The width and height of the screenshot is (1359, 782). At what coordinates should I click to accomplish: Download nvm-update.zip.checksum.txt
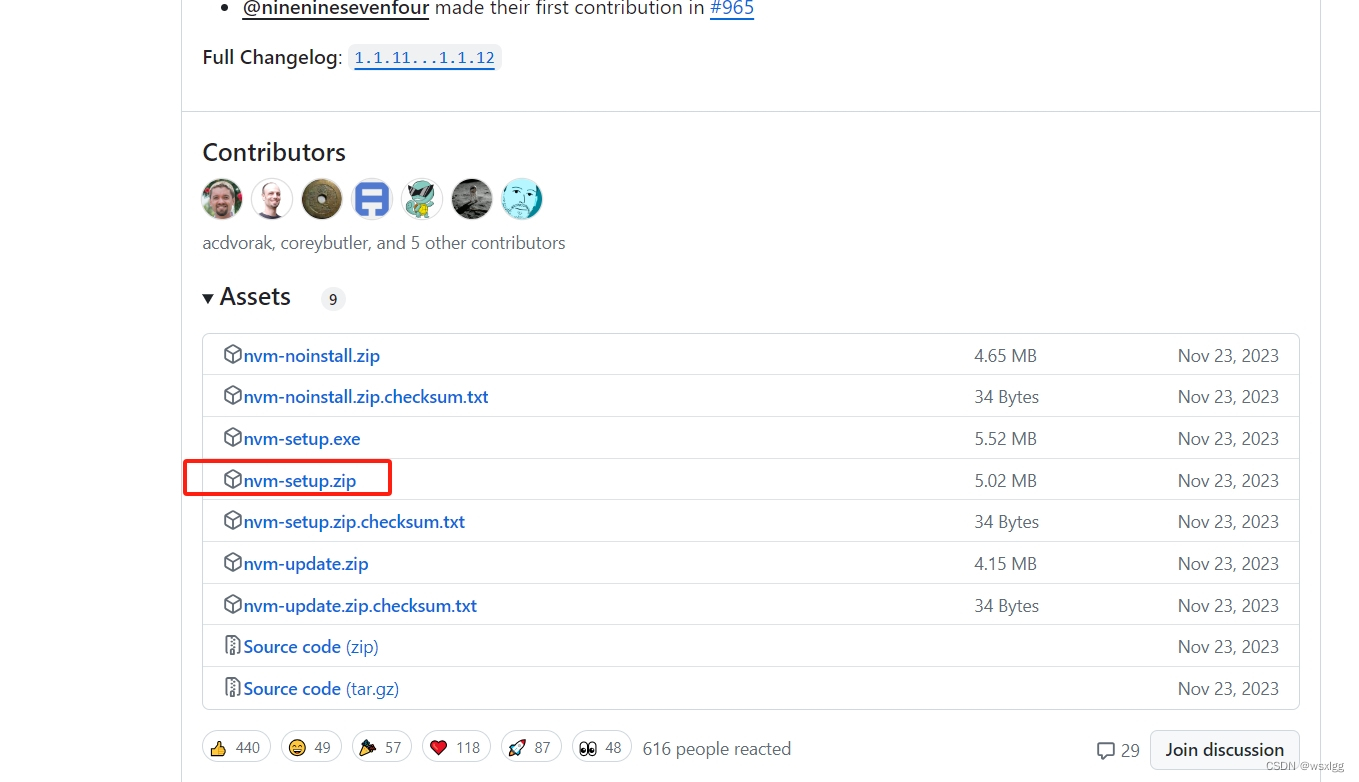pyautogui.click(x=361, y=606)
